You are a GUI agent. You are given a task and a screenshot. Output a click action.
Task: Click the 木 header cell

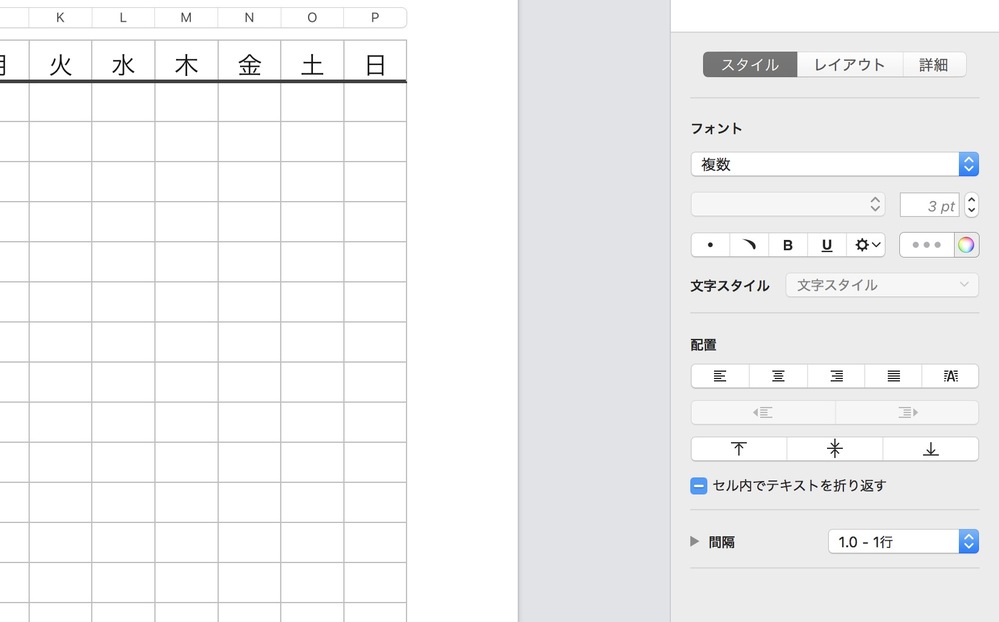click(186, 61)
